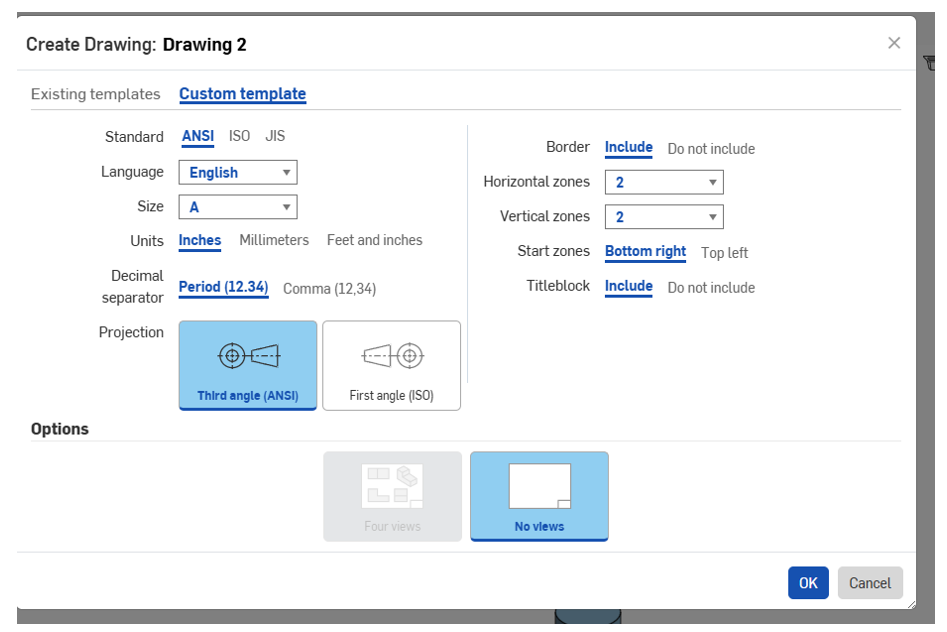Open the Custom template tab
The width and height of the screenshot is (947, 632).
point(242,94)
